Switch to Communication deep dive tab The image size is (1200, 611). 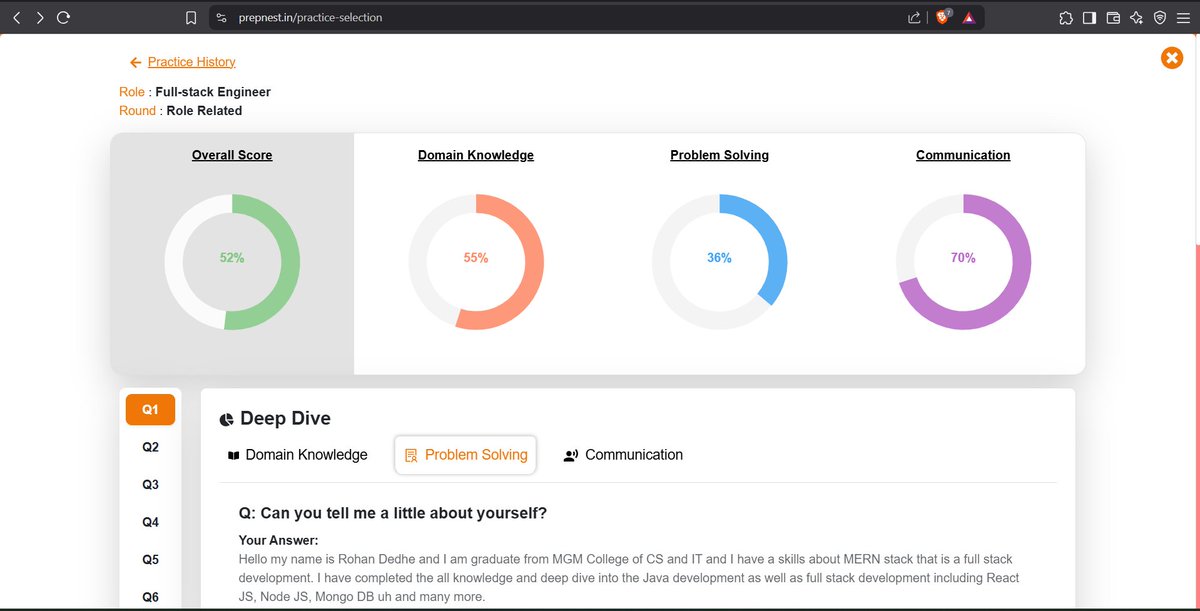click(623, 455)
